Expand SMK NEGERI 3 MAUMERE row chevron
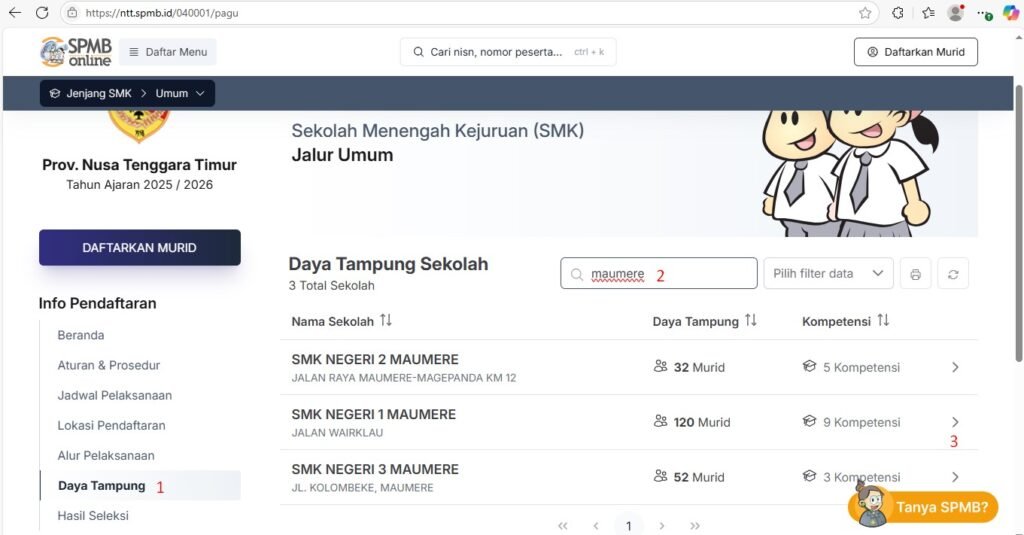The width and height of the screenshot is (1024, 535). 955,477
